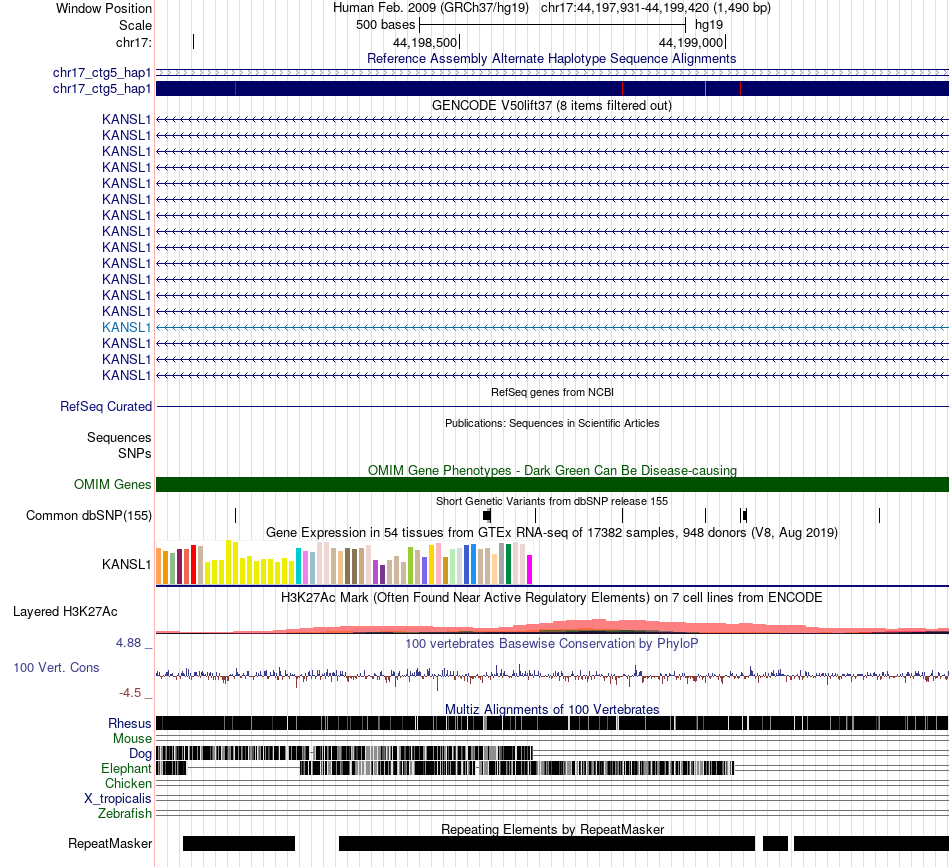Select the light-blue highlighted KANSL1 transcript label
The height and width of the screenshot is (867, 950).
click(x=126, y=328)
